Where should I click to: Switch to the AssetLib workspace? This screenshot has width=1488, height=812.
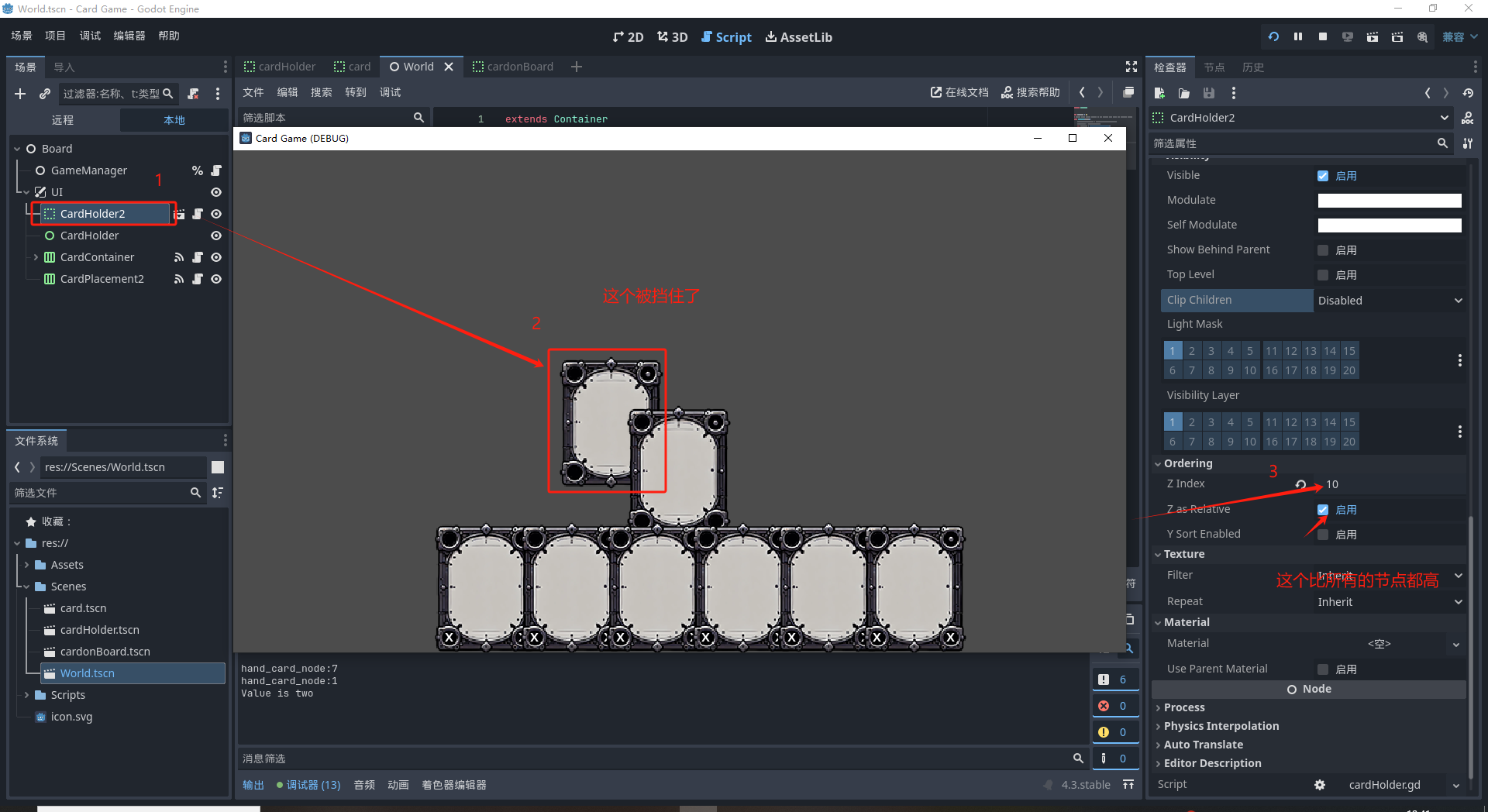coord(798,37)
